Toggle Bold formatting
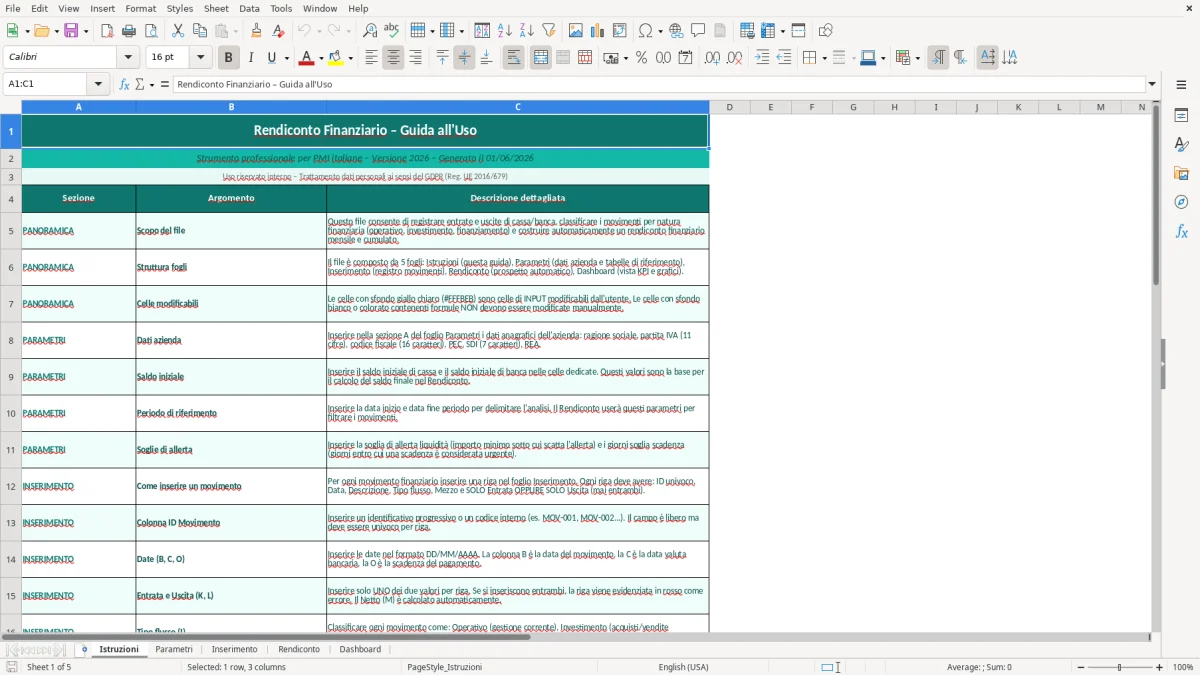The width and height of the screenshot is (1200, 675). point(229,58)
